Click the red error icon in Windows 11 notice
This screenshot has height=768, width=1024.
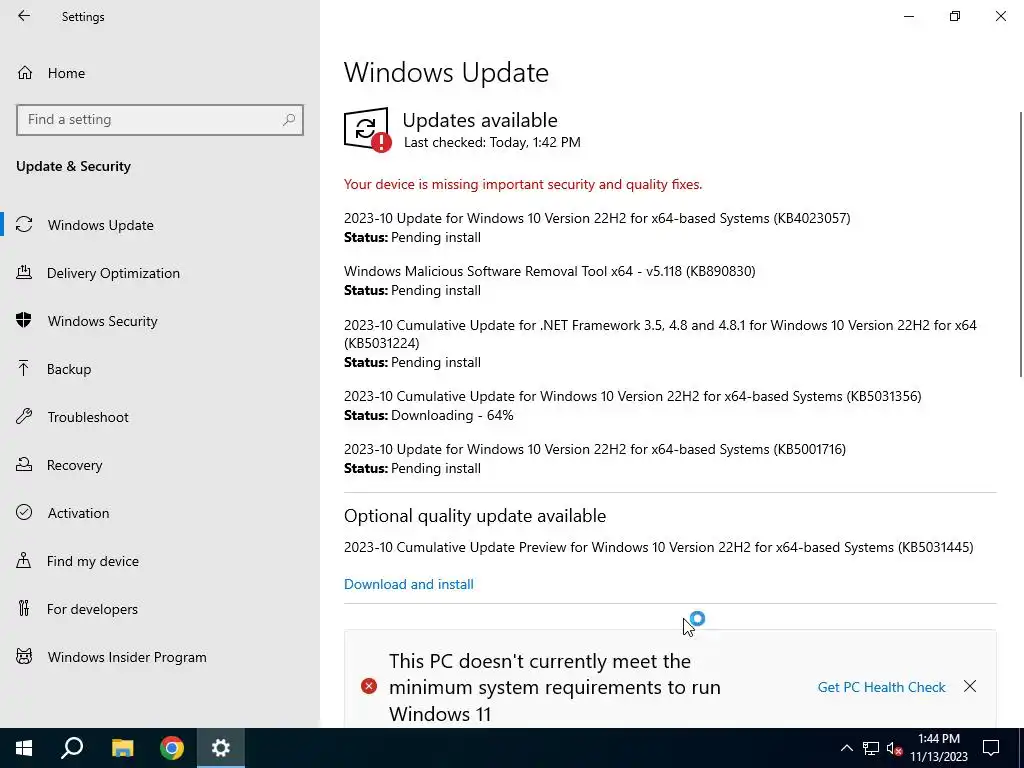tap(369, 686)
